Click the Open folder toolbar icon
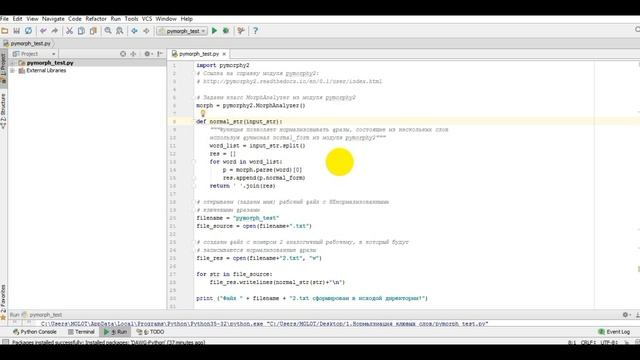Viewport: 640px width, 360px height. [x=5, y=31]
